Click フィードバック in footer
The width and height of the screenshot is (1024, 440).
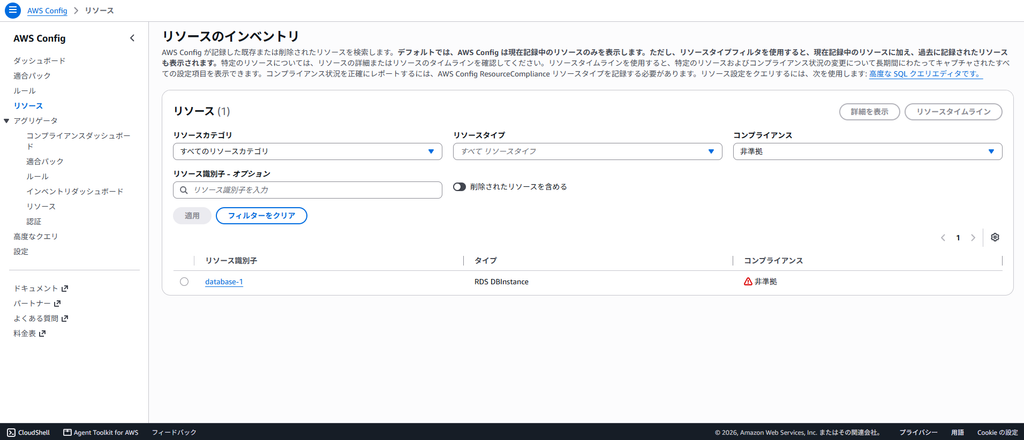(174, 432)
